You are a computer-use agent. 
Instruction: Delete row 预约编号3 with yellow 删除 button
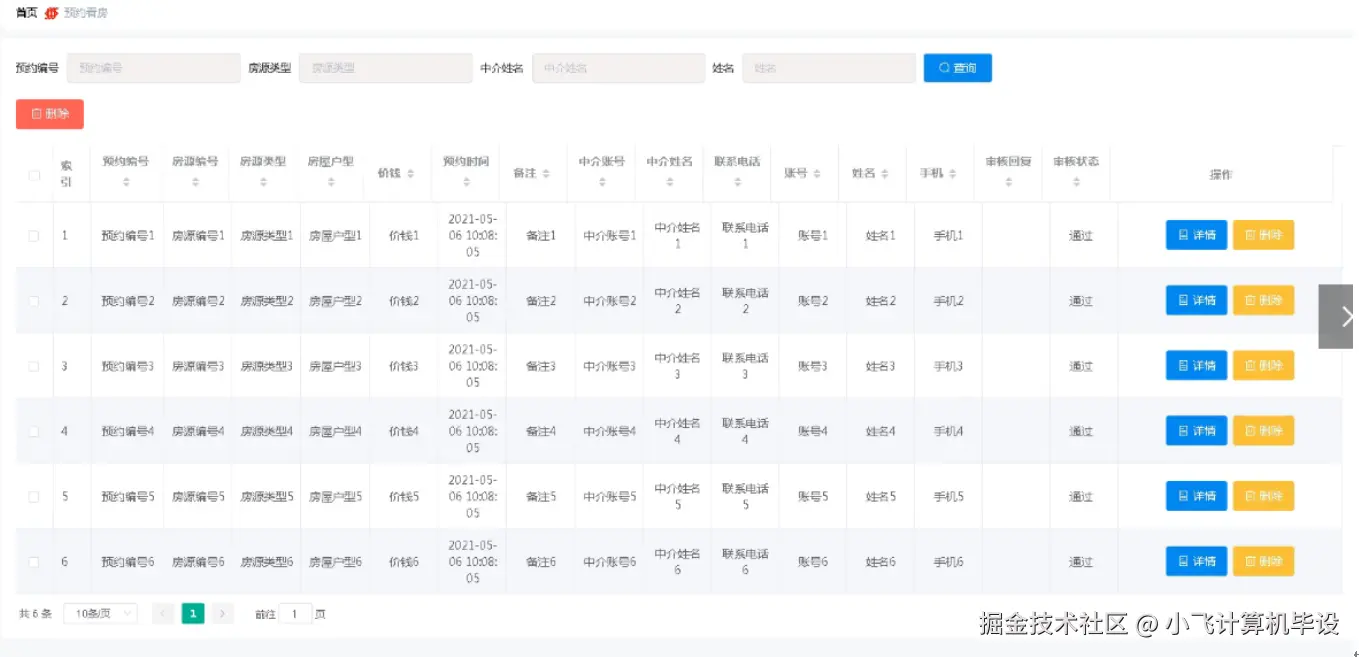click(x=1263, y=366)
